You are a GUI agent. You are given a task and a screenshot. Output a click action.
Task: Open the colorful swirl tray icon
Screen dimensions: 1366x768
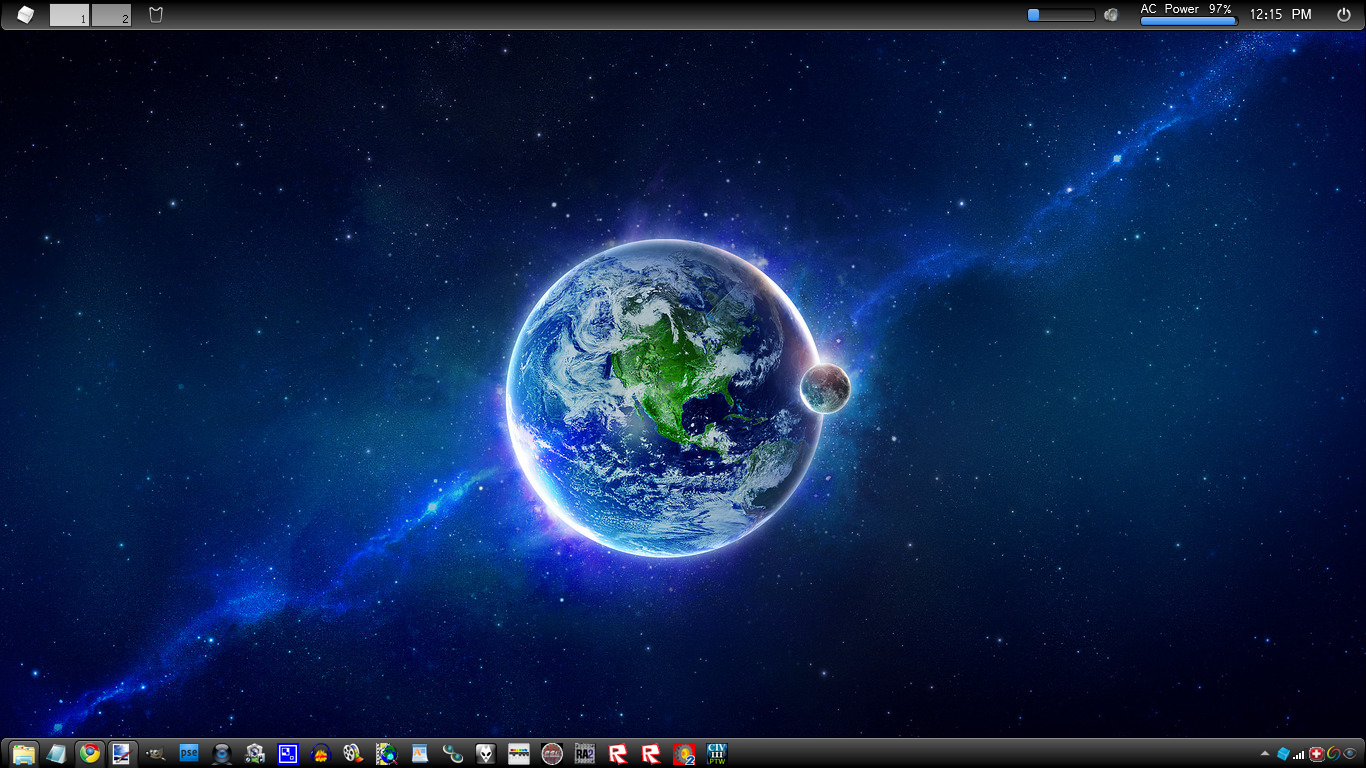click(x=1334, y=754)
